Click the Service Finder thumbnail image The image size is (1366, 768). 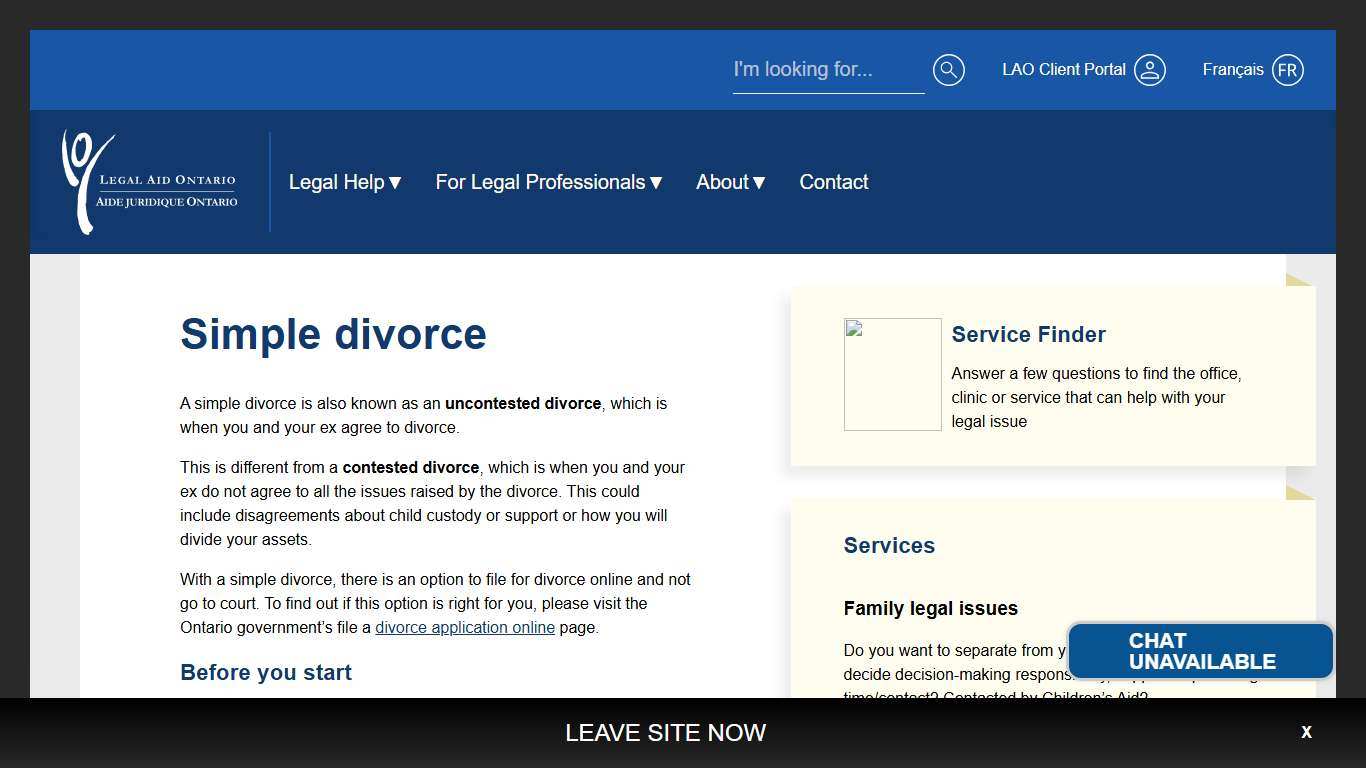click(892, 374)
